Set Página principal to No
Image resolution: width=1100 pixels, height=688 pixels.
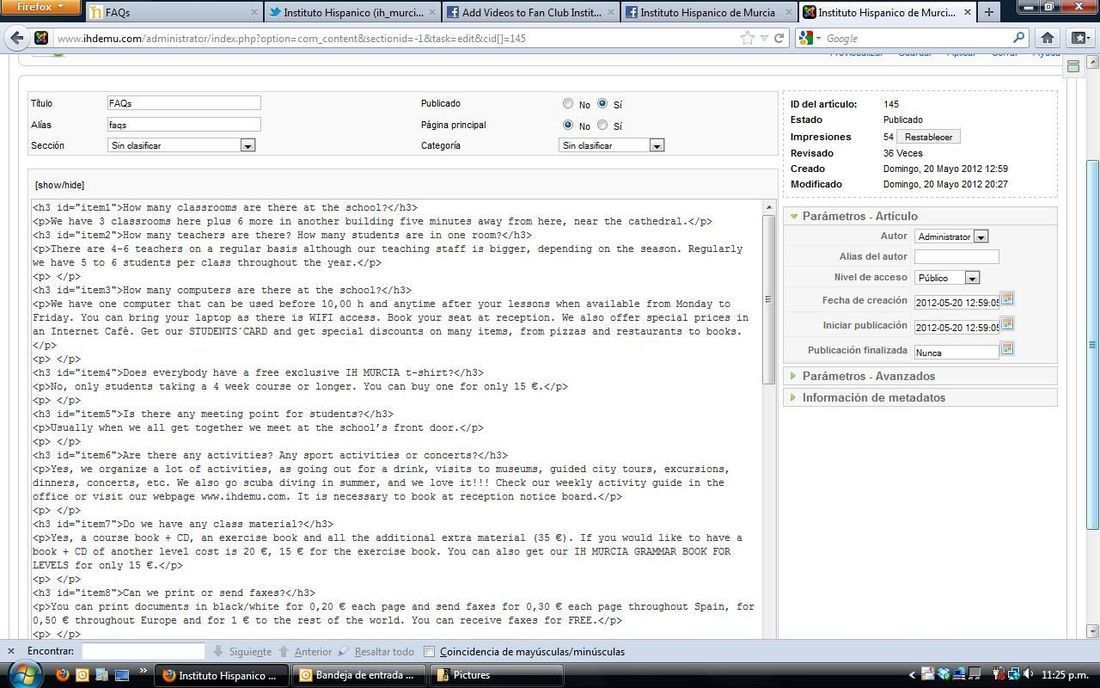tap(568, 125)
